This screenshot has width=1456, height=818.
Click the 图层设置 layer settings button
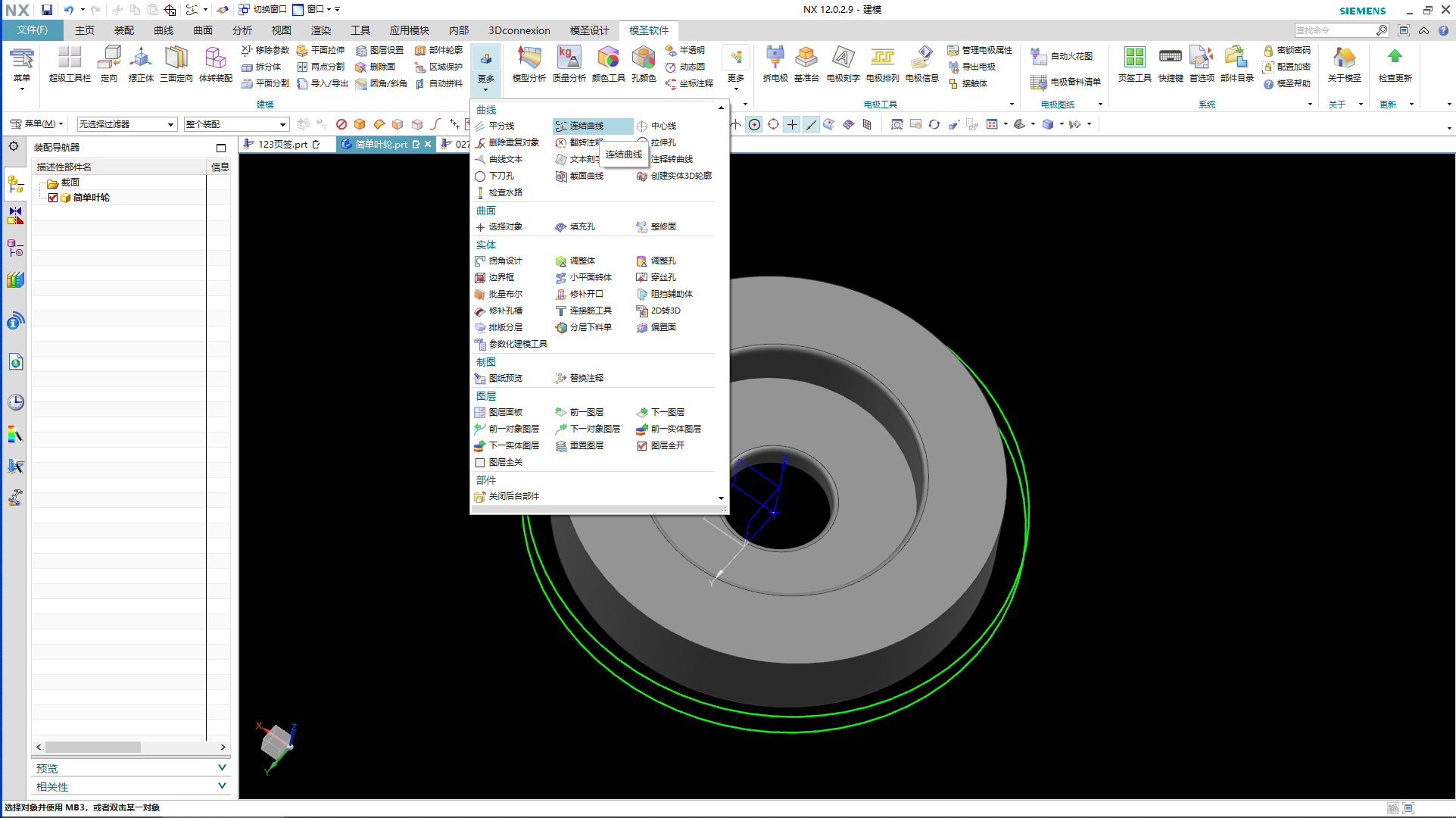click(x=379, y=50)
